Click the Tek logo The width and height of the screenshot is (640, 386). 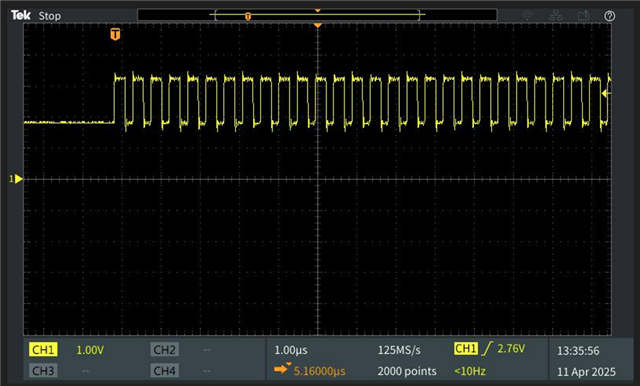[x=21, y=16]
